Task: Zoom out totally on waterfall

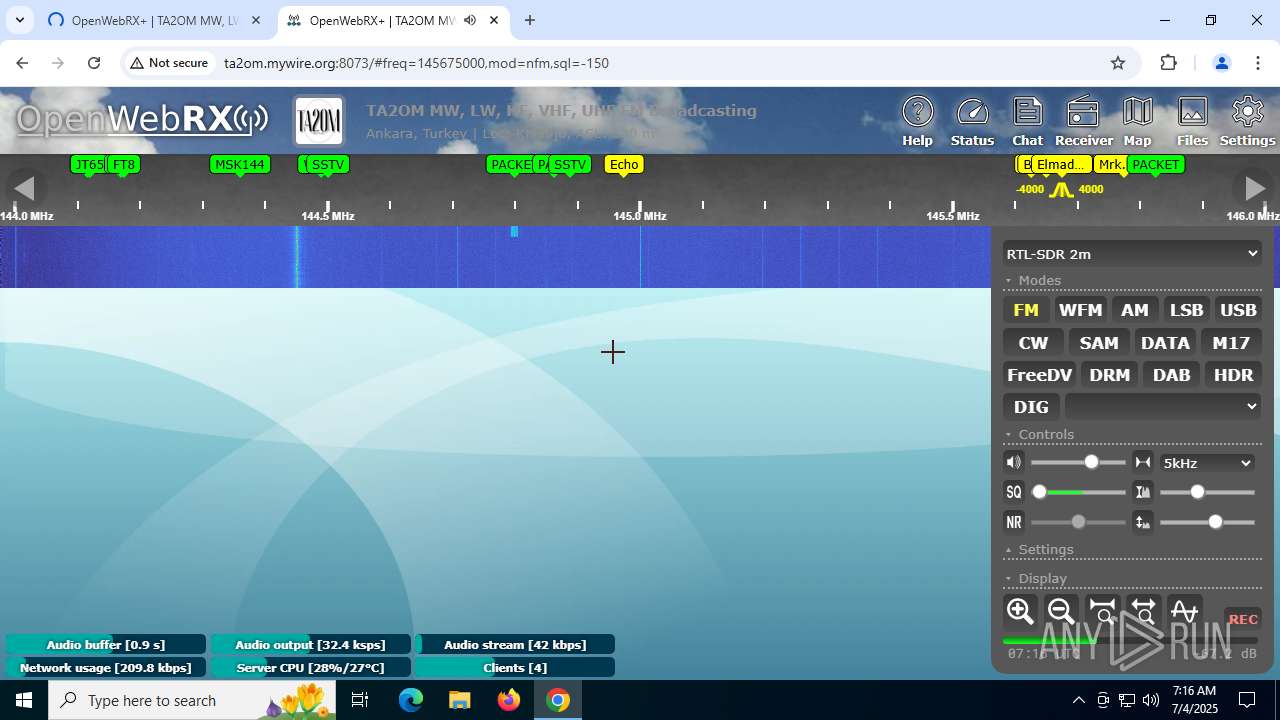Action: 1143,610
